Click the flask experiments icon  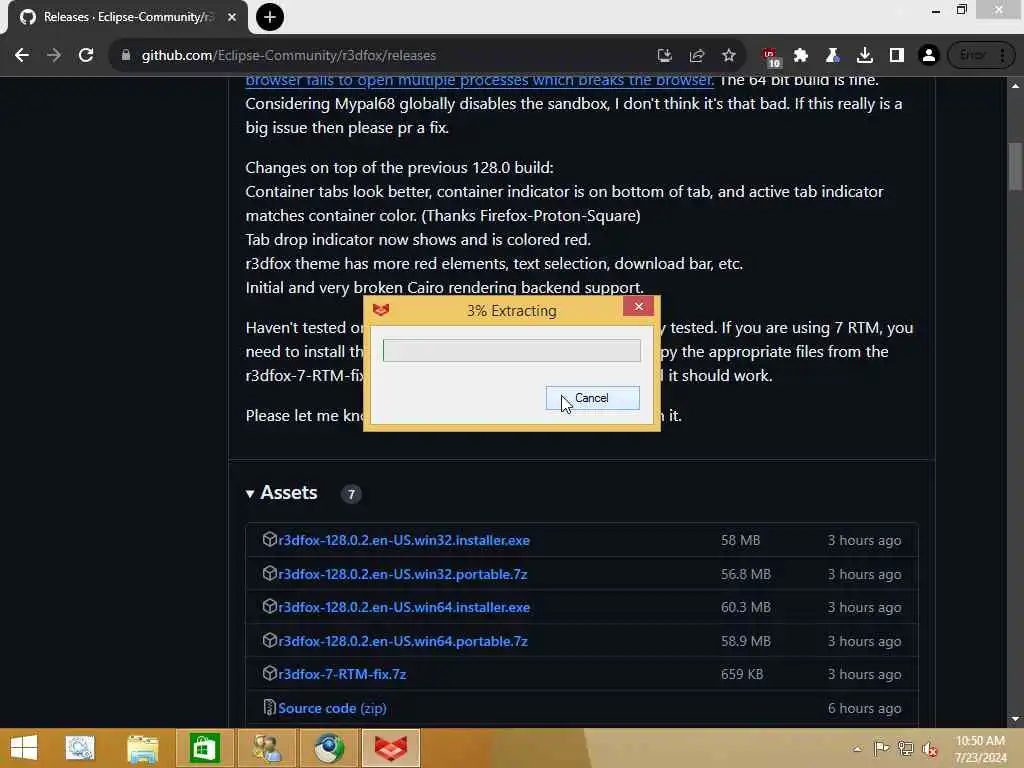coord(833,56)
